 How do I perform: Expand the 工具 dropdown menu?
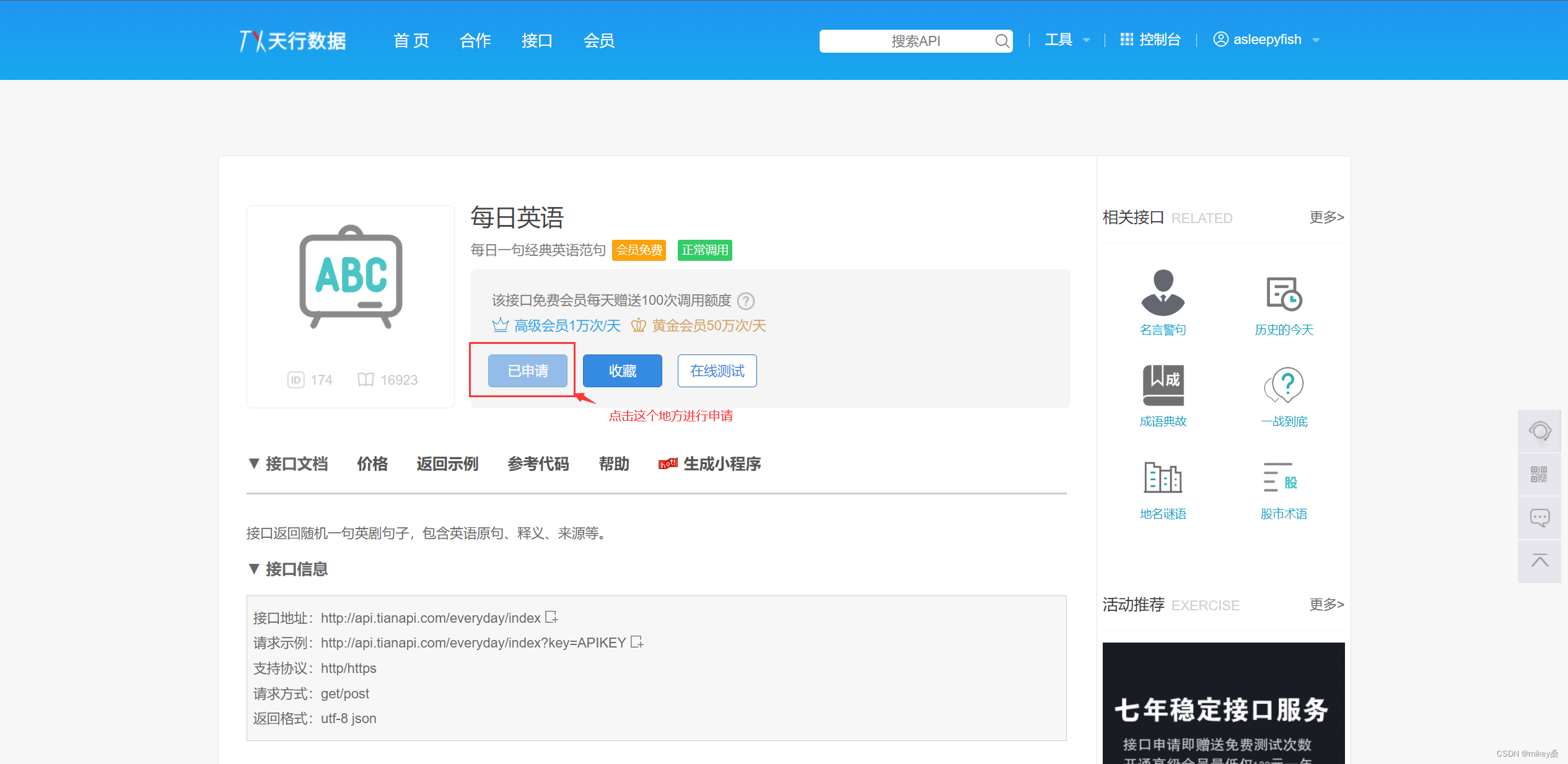(x=1067, y=40)
